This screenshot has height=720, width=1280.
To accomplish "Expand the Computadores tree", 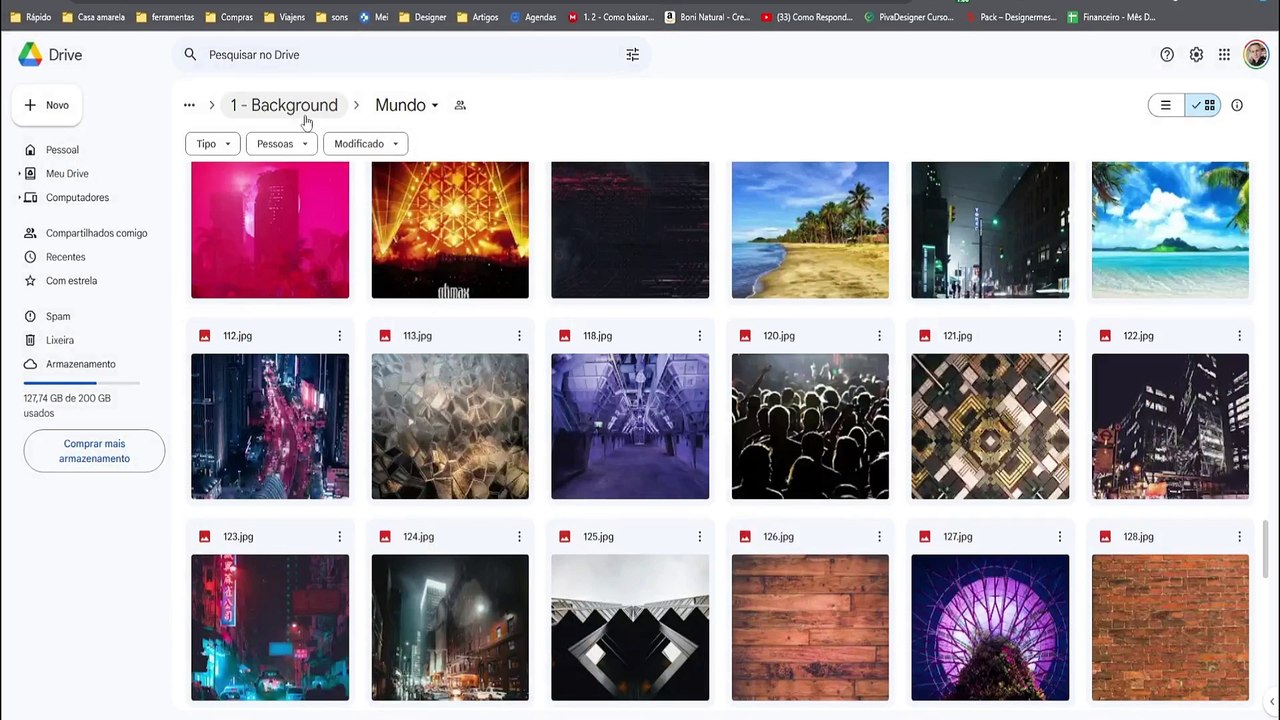I will point(19,198).
